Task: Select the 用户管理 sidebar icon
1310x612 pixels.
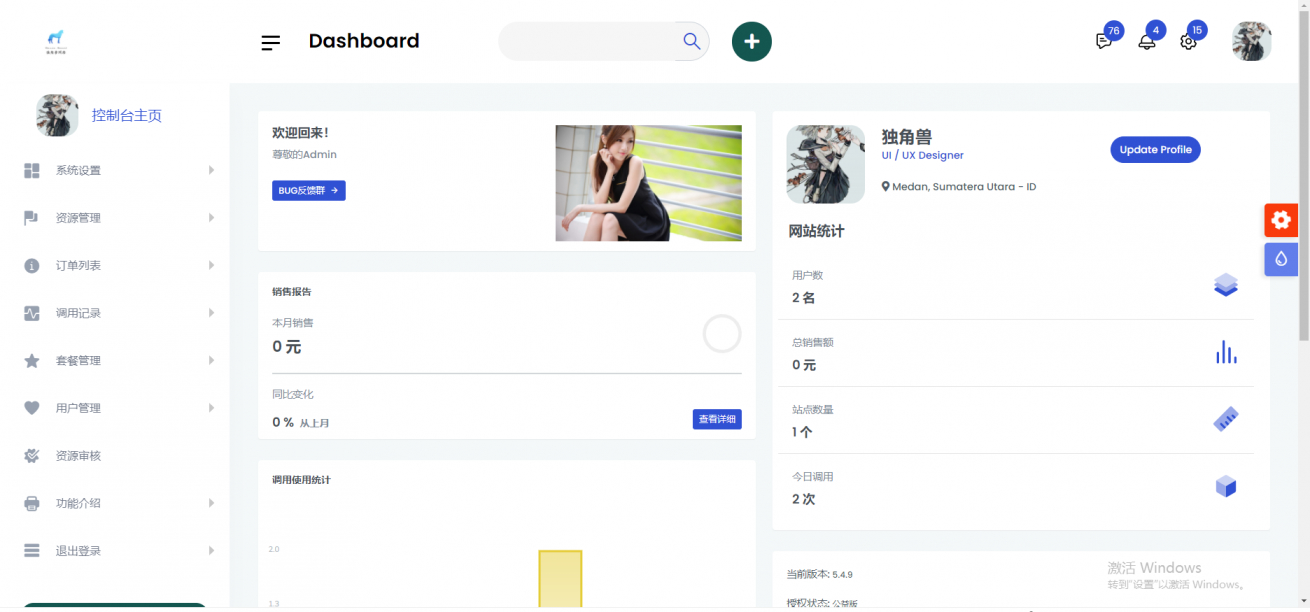Action: (x=30, y=407)
